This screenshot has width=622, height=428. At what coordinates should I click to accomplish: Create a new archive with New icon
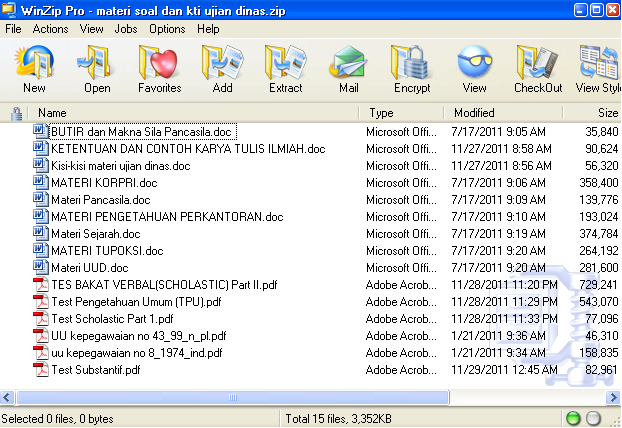pos(34,62)
